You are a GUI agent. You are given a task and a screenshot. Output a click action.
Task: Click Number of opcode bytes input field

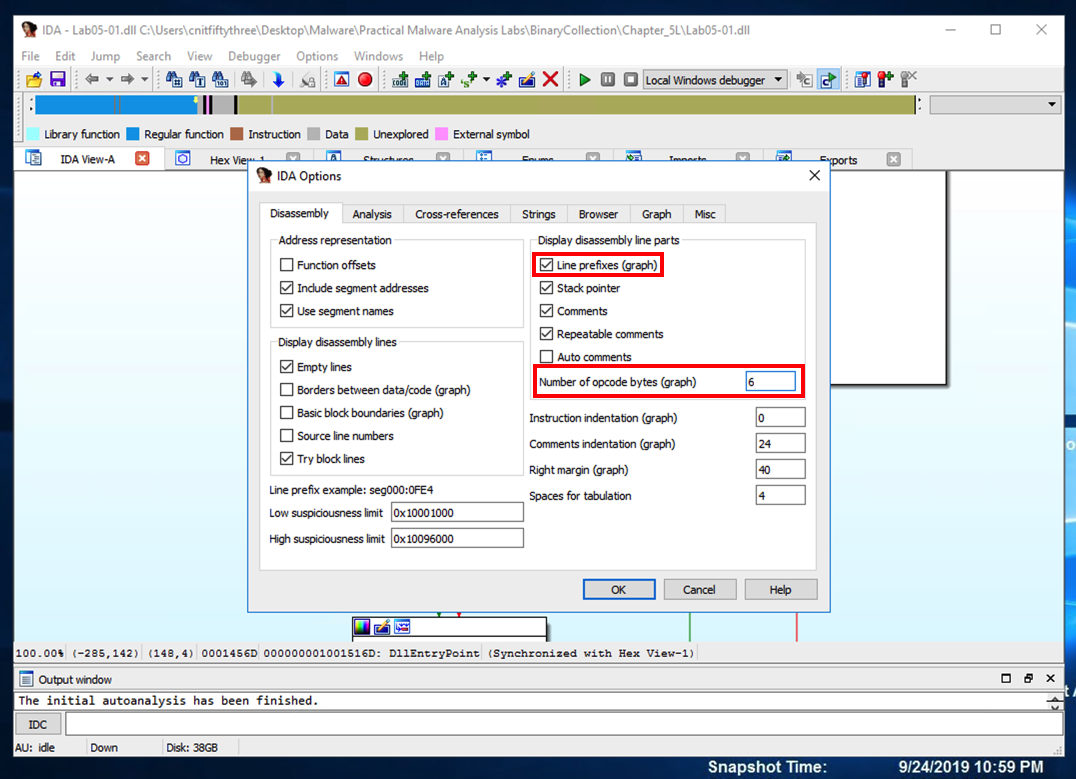[x=770, y=382]
